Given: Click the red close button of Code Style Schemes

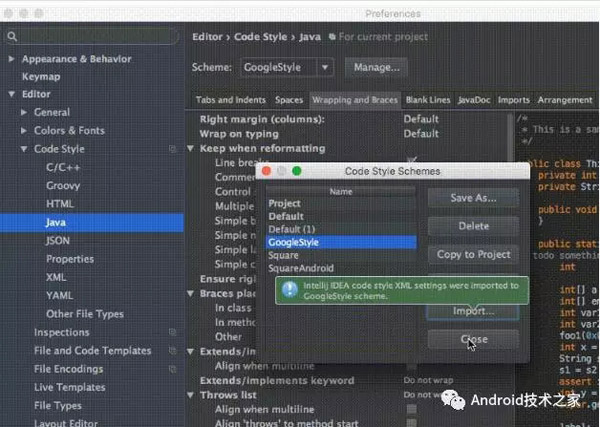Looking at the screenshot, I should (x=266, y=171).
